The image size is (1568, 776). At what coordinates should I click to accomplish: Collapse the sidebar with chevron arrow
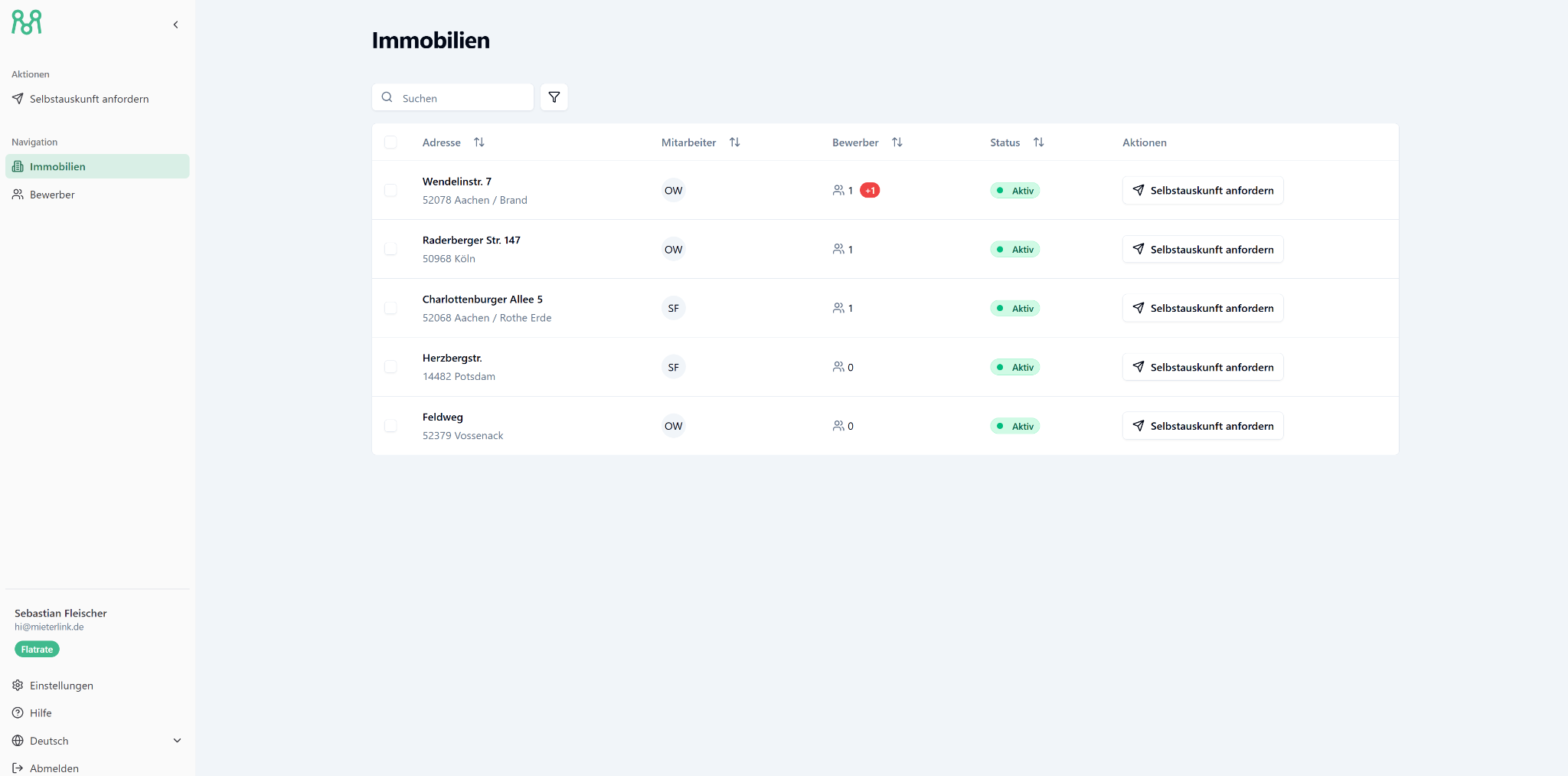[x=175, y=25]
